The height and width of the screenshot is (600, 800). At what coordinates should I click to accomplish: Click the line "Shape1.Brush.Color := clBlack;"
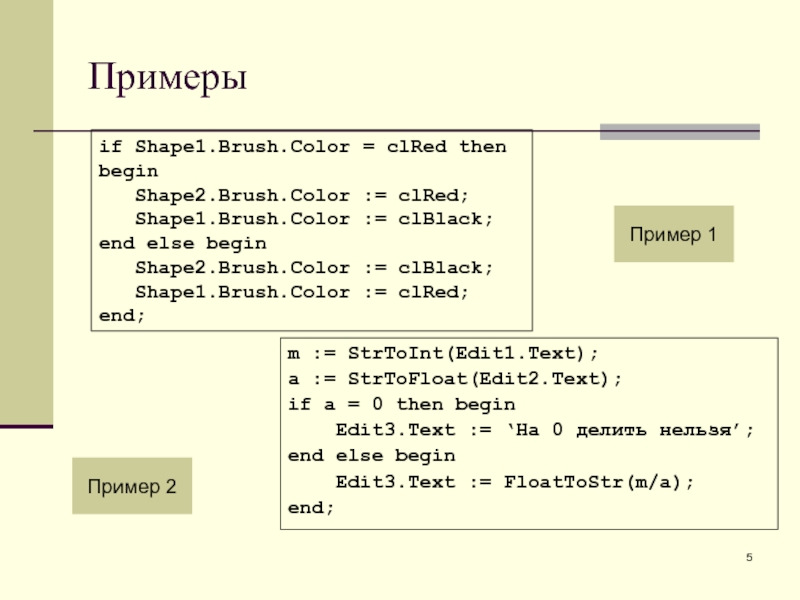314,219
